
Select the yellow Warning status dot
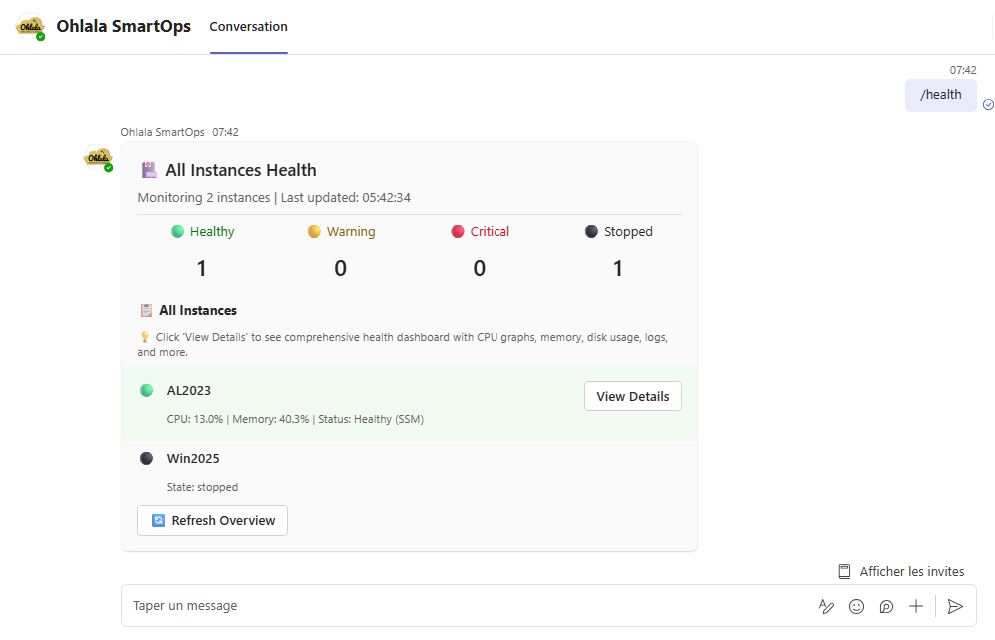[x=313, y=231]
